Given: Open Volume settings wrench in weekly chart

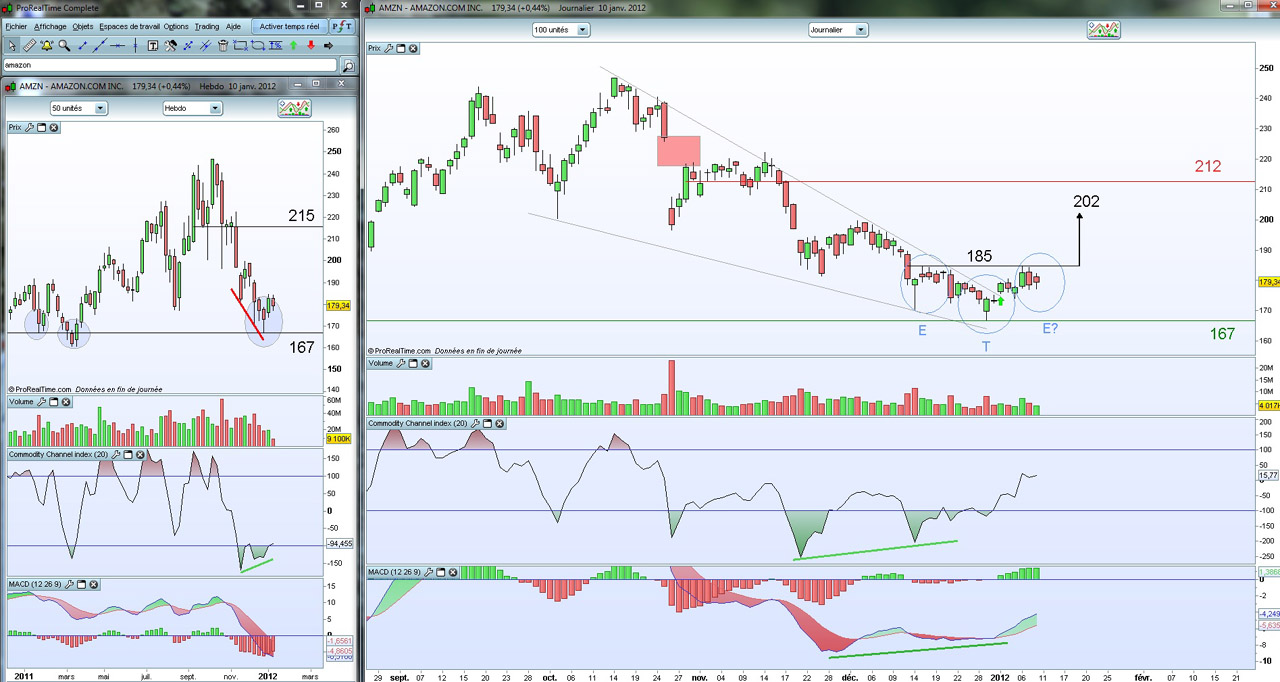Looking at the screenshot, I should click(42, 402).
